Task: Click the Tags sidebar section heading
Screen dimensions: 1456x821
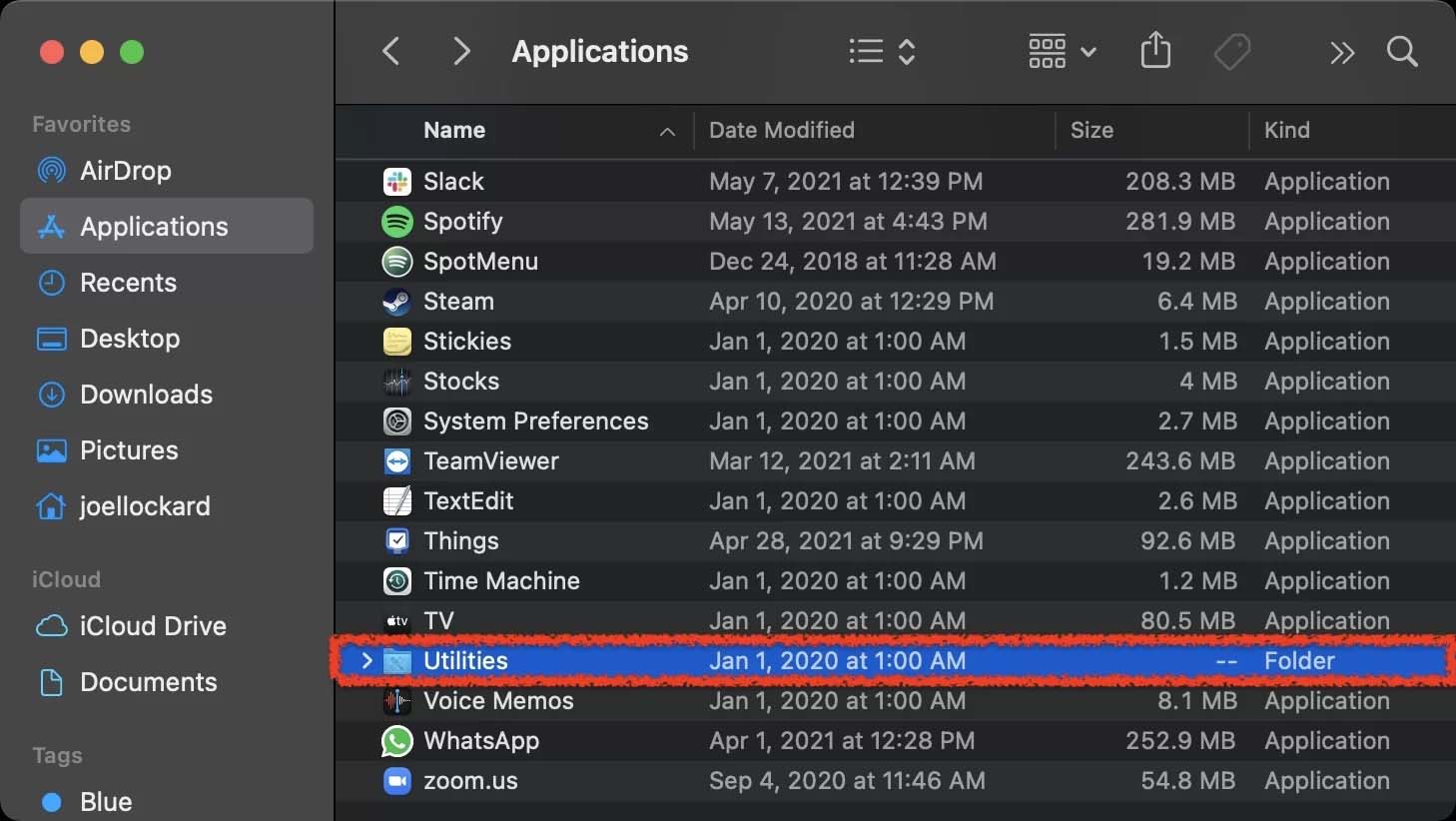Action: 57,756
